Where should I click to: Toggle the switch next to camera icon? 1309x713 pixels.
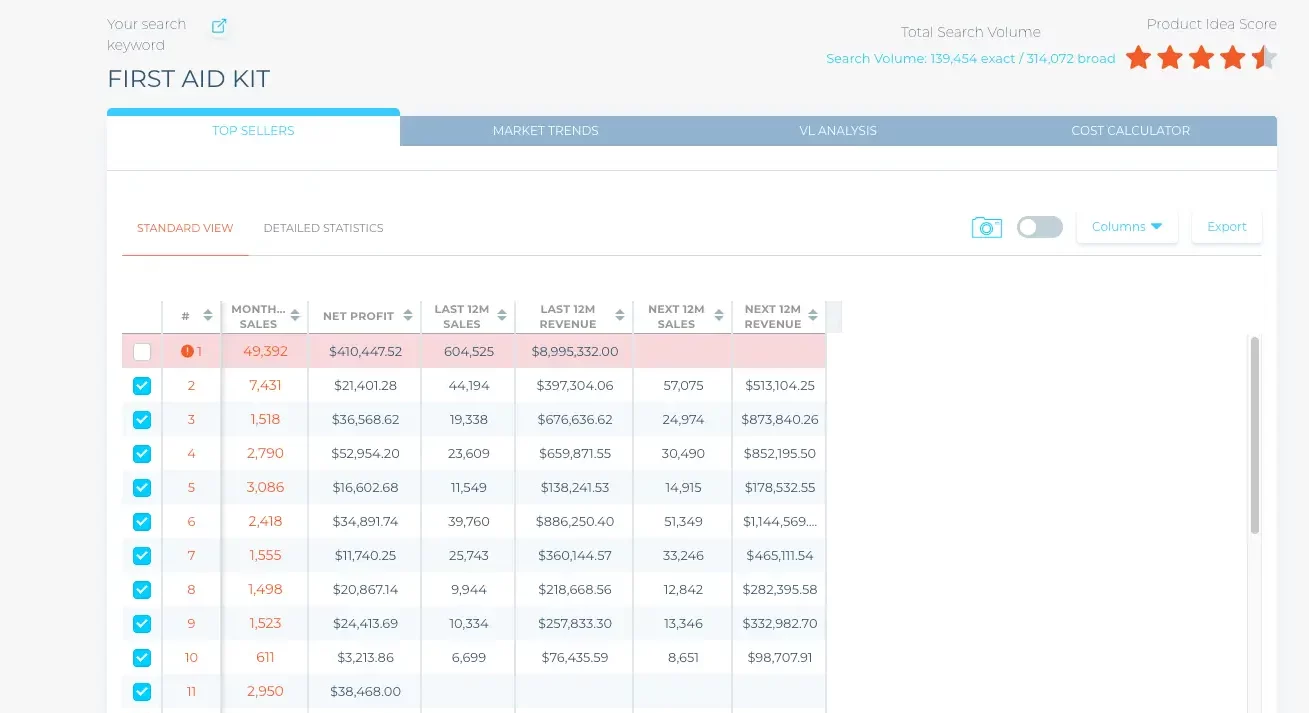1039,227
